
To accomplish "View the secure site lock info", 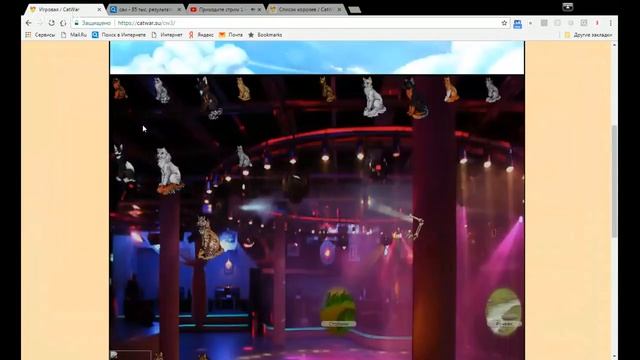I will [x=77, y=23].
